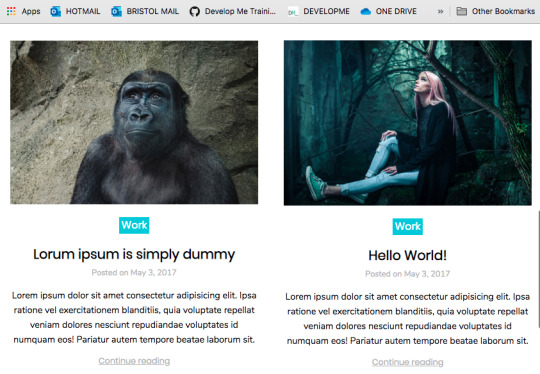Image resolution: width=540 pixels, height=374 pixels.
Task: Click the date under 'Lorum ipsum is simply dummy'
Action: (x=134, y=273)
